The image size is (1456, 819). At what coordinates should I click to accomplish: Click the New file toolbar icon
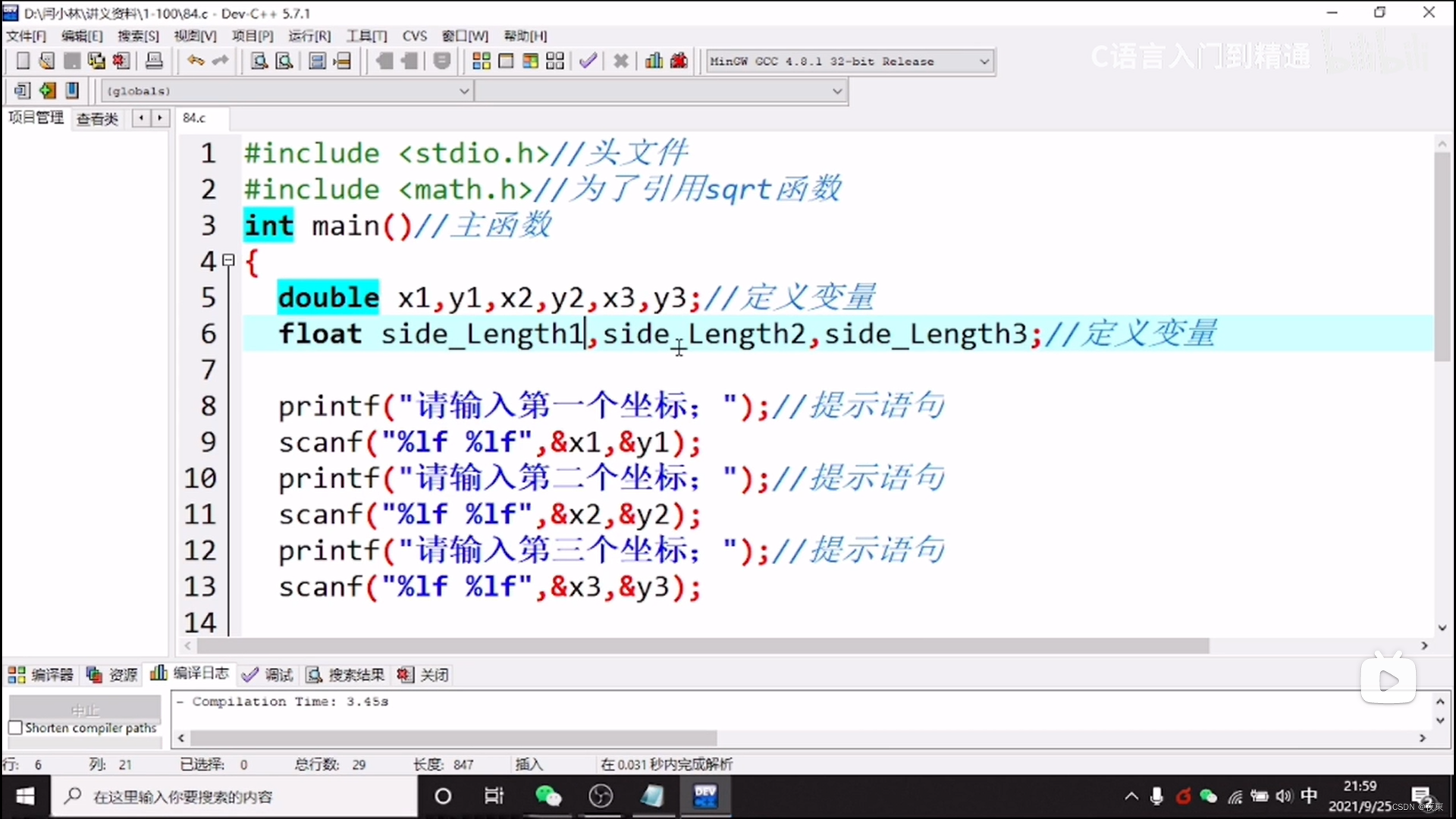[x=23, y=61]
